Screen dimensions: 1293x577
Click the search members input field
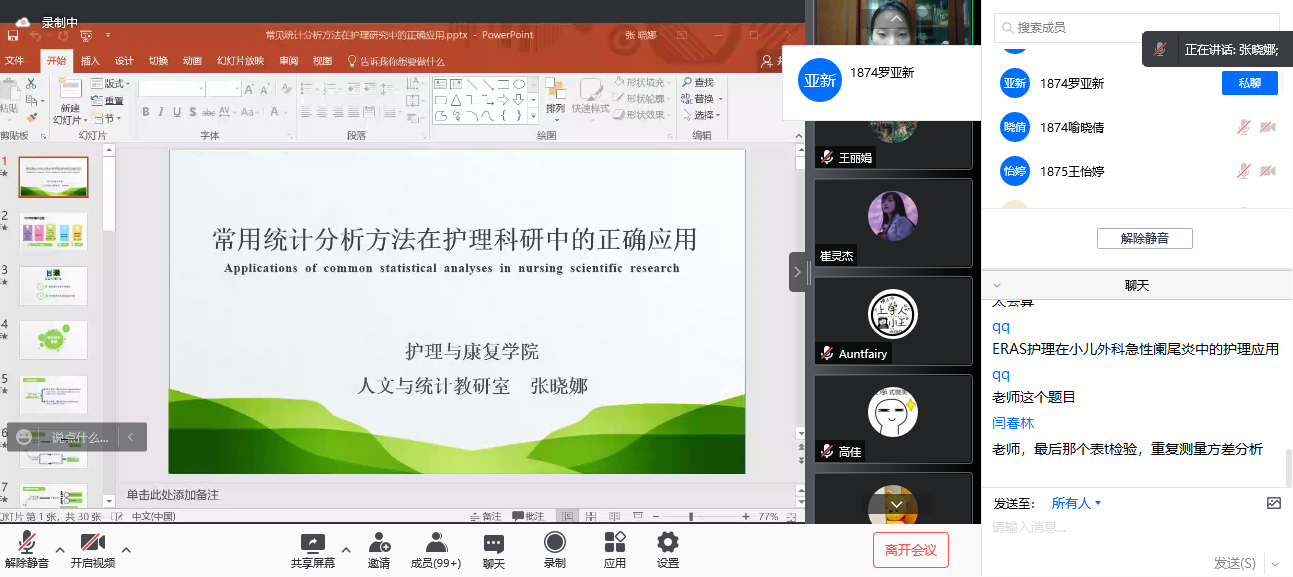(1140, 27)
